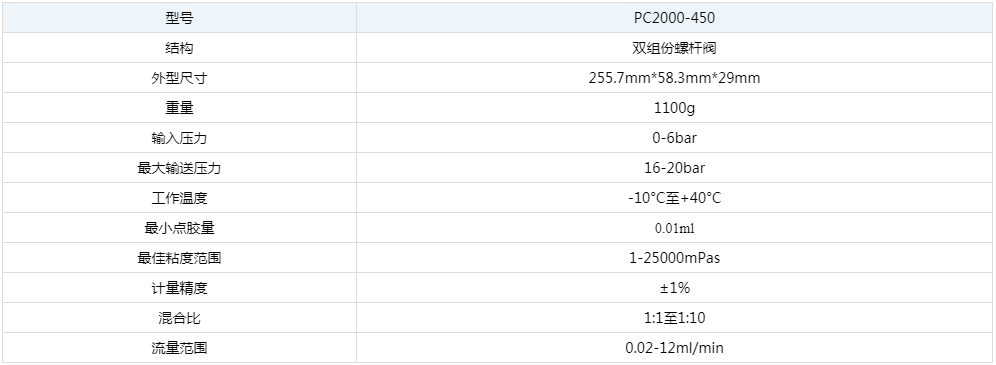Click the 重量 row label
This screenshot has width=996, height=365.
click(179, 108)
